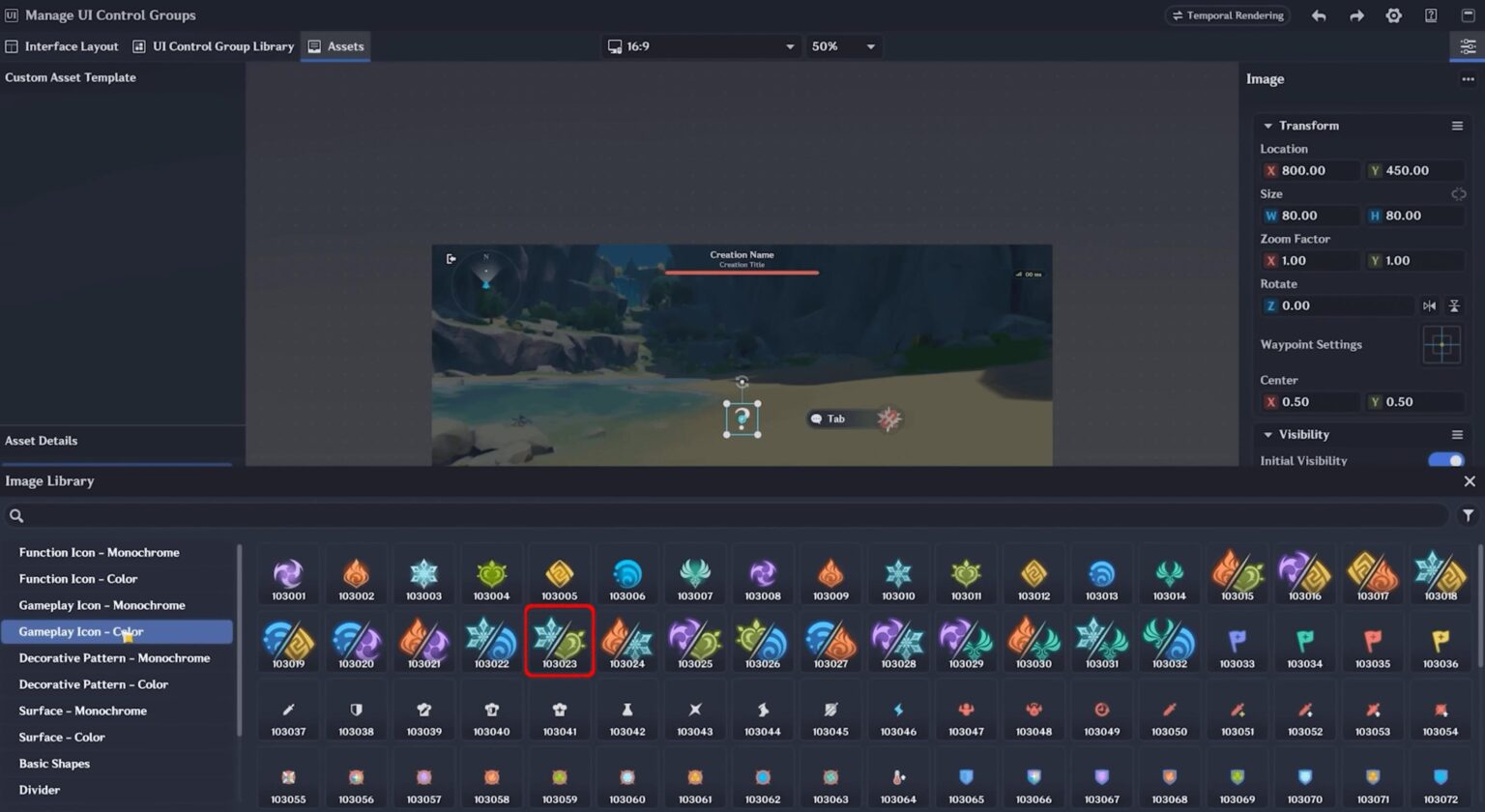Undo the last change
The height and width of the screenshot is (812, 1485).
(x=1319, y=15)
